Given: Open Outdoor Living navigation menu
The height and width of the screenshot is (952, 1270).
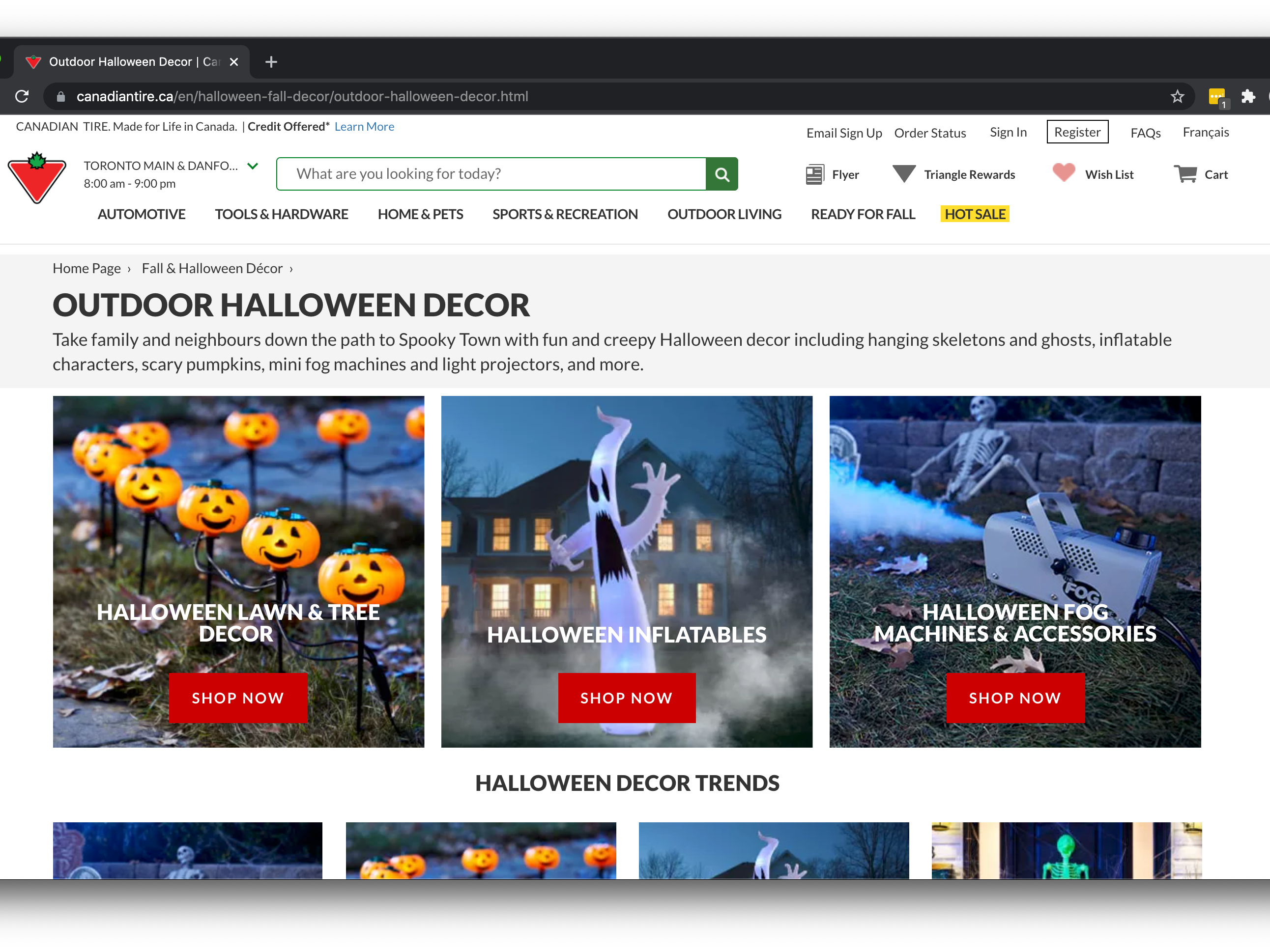Looking at the screenshot, I should click(724, 214).
